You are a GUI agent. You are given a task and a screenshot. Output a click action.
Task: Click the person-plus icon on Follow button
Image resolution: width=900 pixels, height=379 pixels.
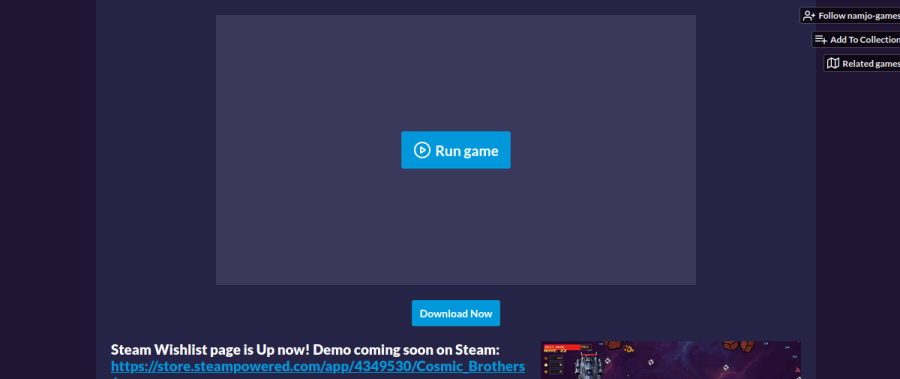809,16
